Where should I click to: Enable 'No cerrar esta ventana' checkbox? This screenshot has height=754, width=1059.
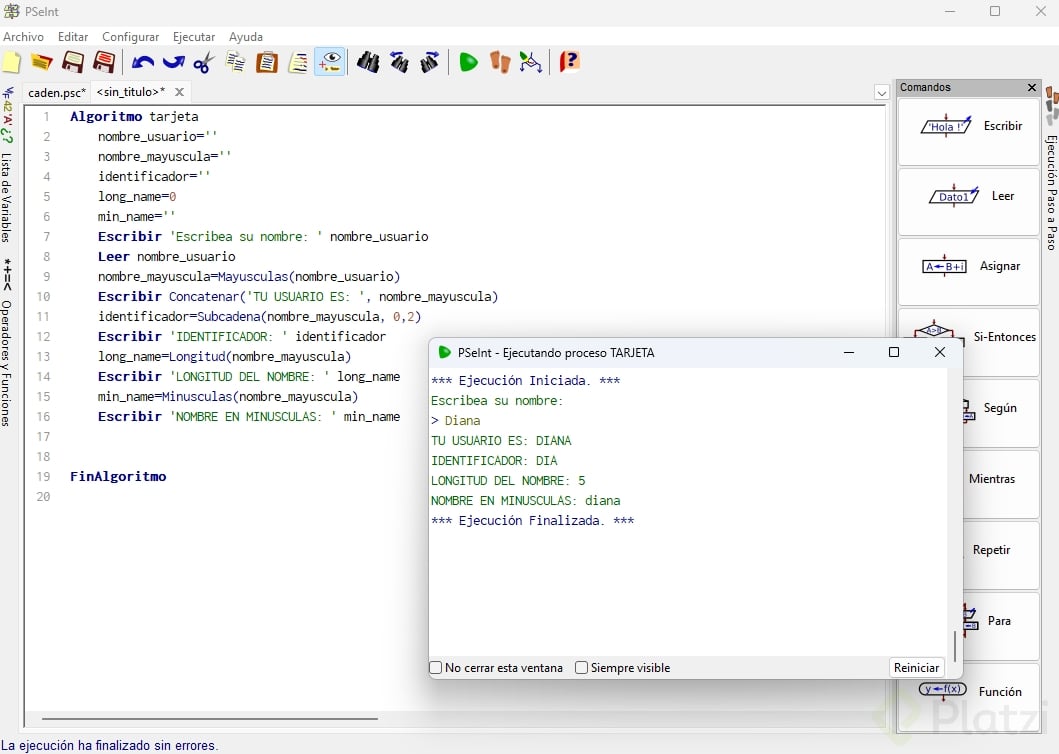(436, 668)
